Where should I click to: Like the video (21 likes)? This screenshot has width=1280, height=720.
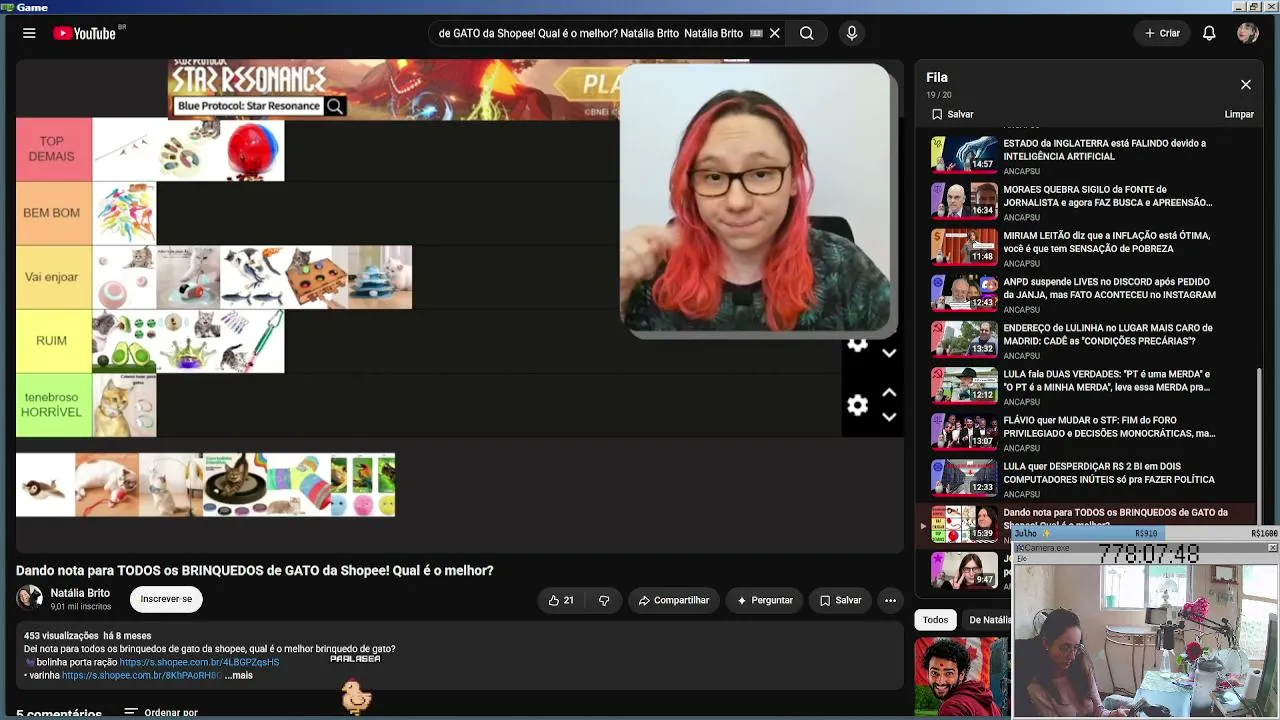(561, 600)
